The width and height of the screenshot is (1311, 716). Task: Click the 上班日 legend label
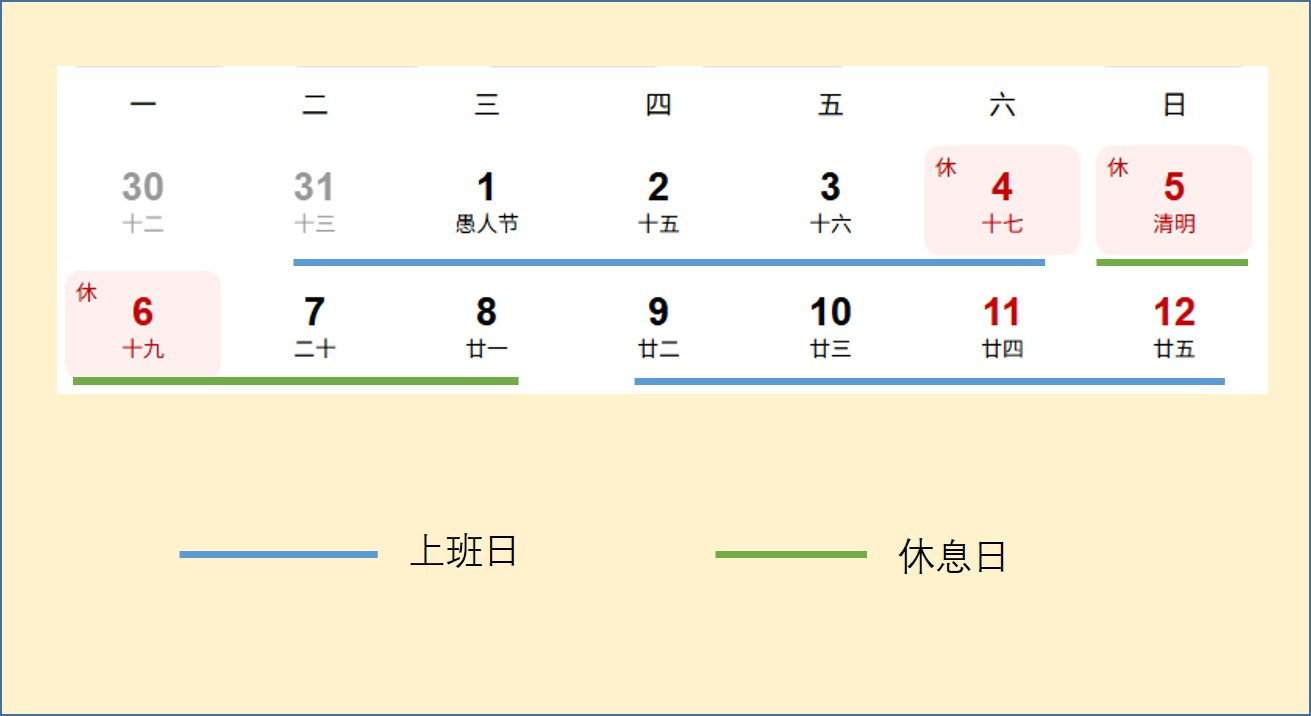coord(463,552)
